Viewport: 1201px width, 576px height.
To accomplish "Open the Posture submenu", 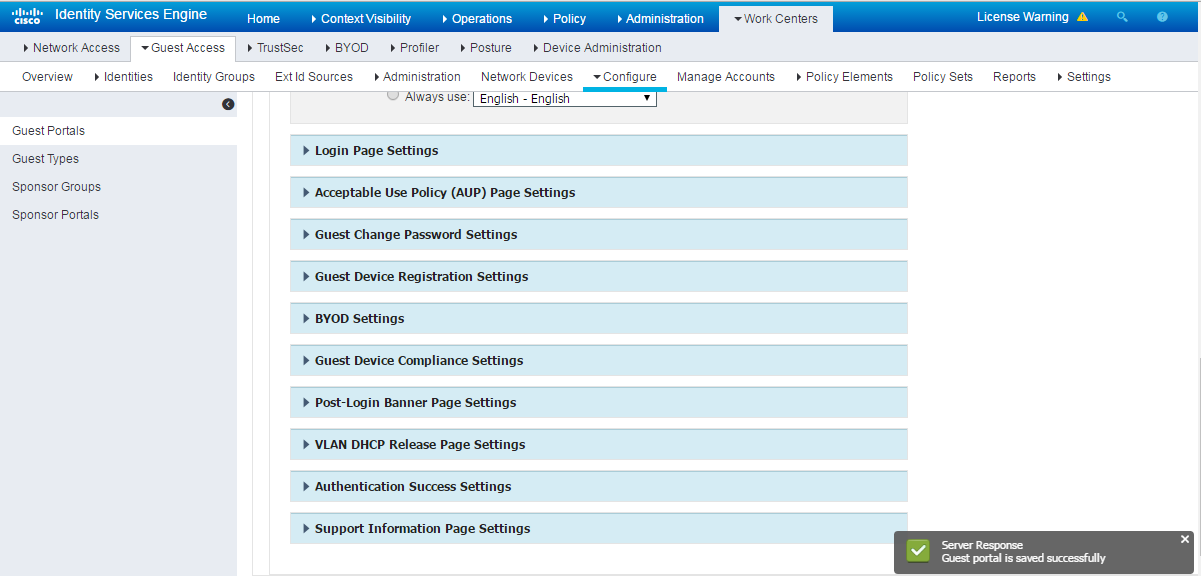I will (485, 48).
